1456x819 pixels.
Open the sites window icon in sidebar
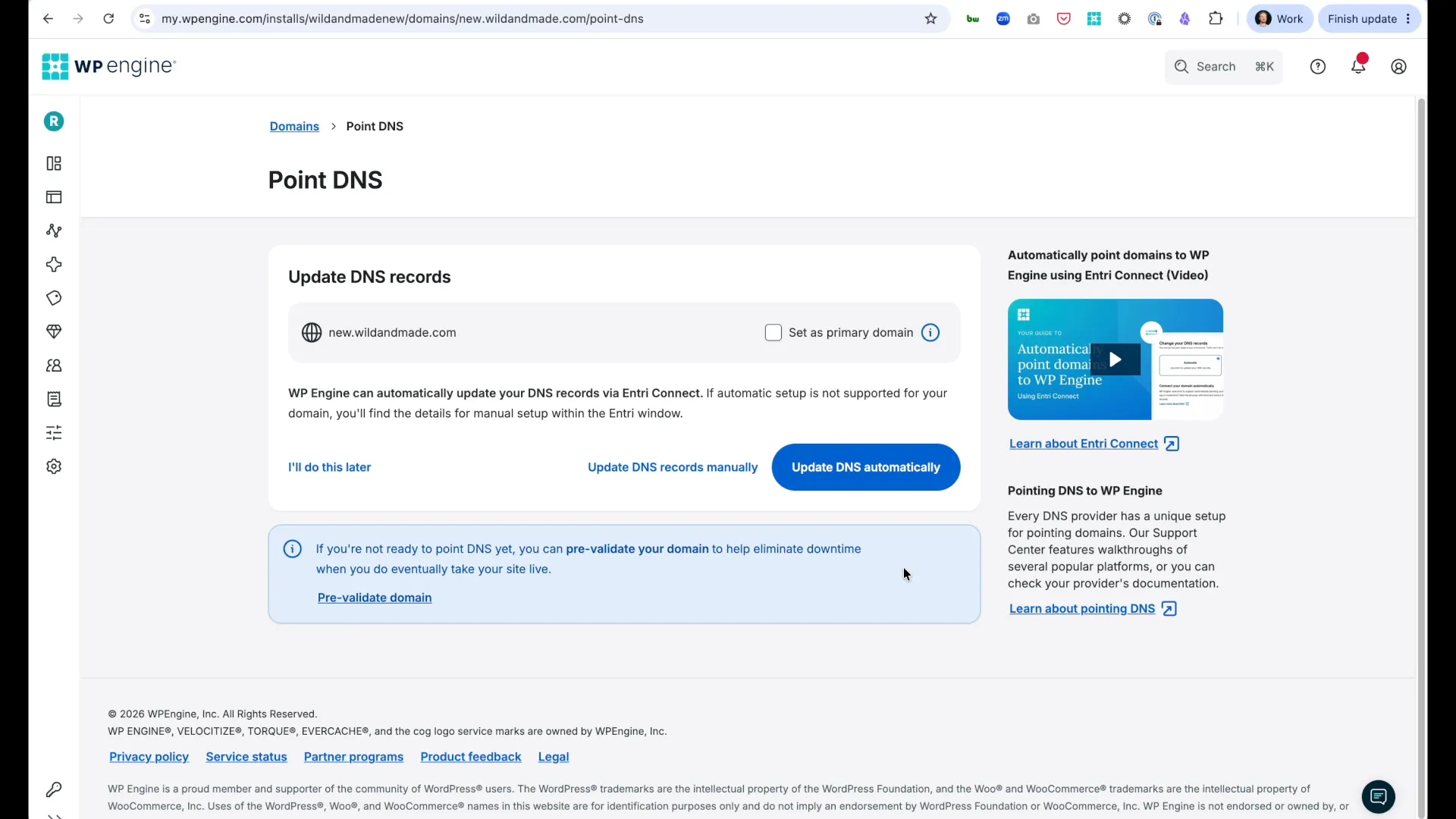click(54, 197)
